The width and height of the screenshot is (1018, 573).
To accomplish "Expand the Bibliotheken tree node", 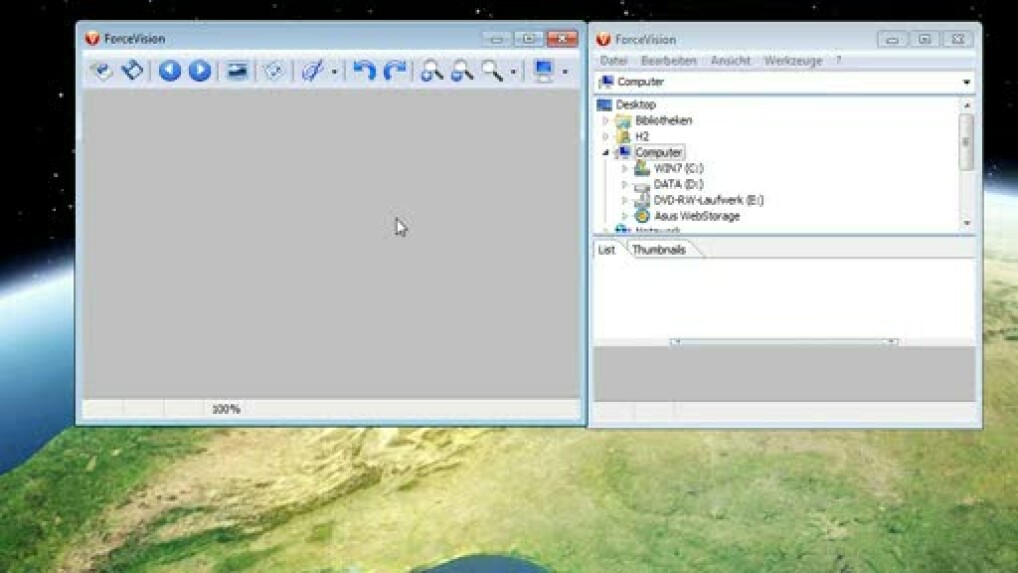I will [x=606, y=121].
